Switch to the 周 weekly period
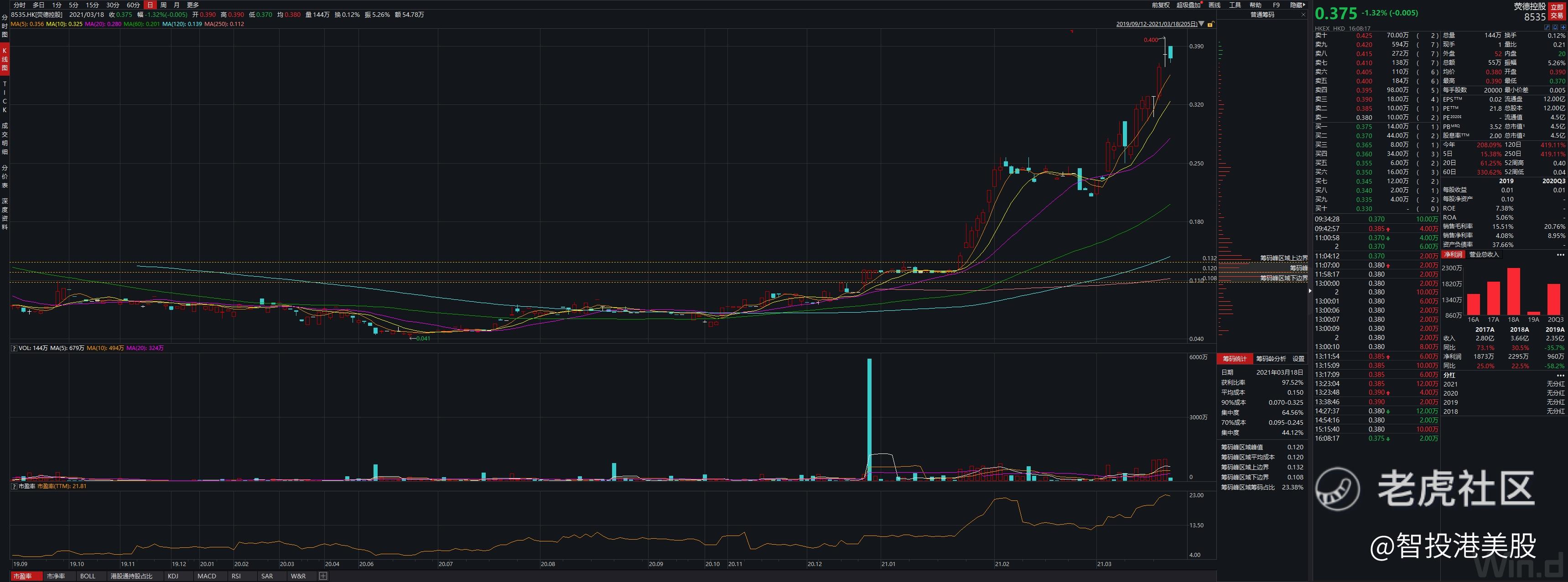1568x582 pixels. [163, 5]
